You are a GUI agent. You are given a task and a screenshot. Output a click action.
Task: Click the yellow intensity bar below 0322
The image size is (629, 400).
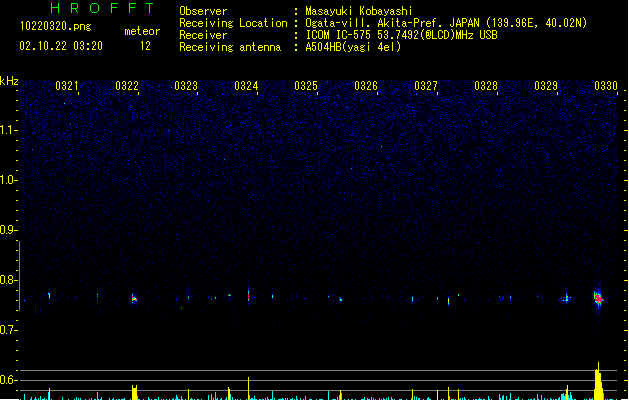(134, 392)
